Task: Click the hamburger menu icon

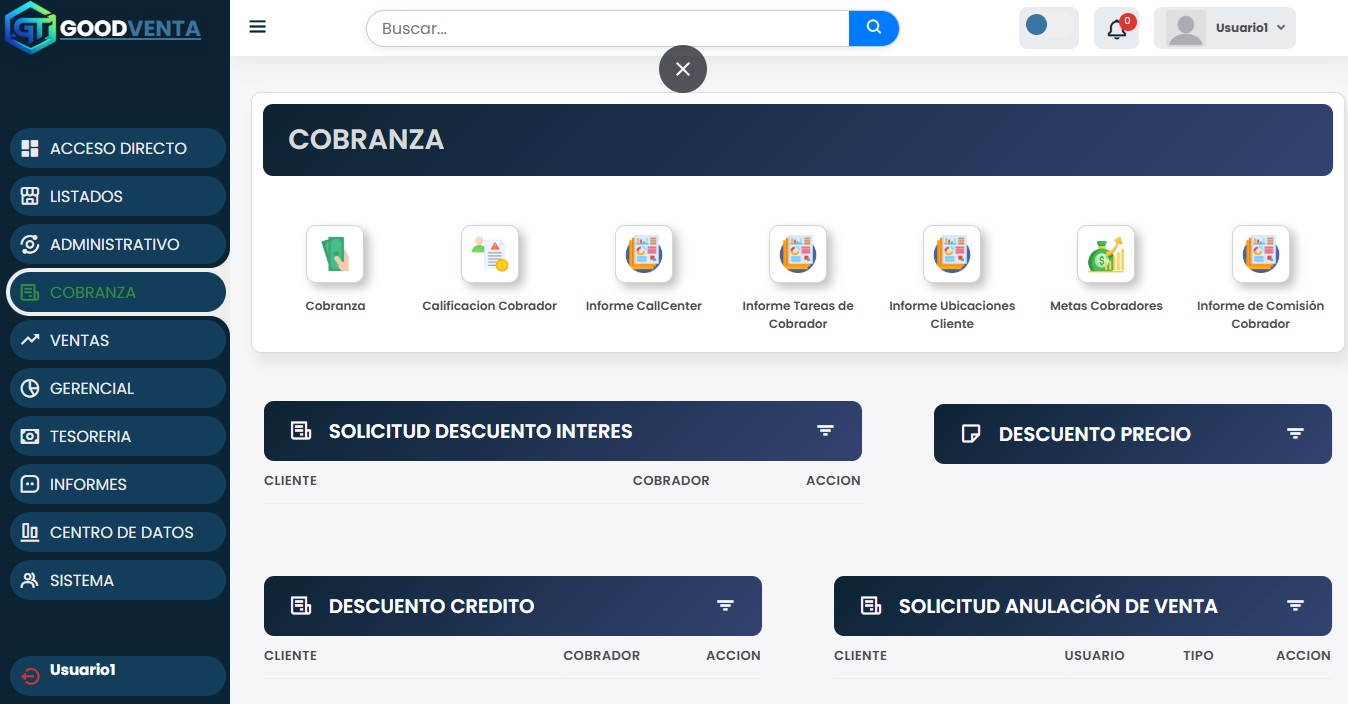Action: coord(258,27)
